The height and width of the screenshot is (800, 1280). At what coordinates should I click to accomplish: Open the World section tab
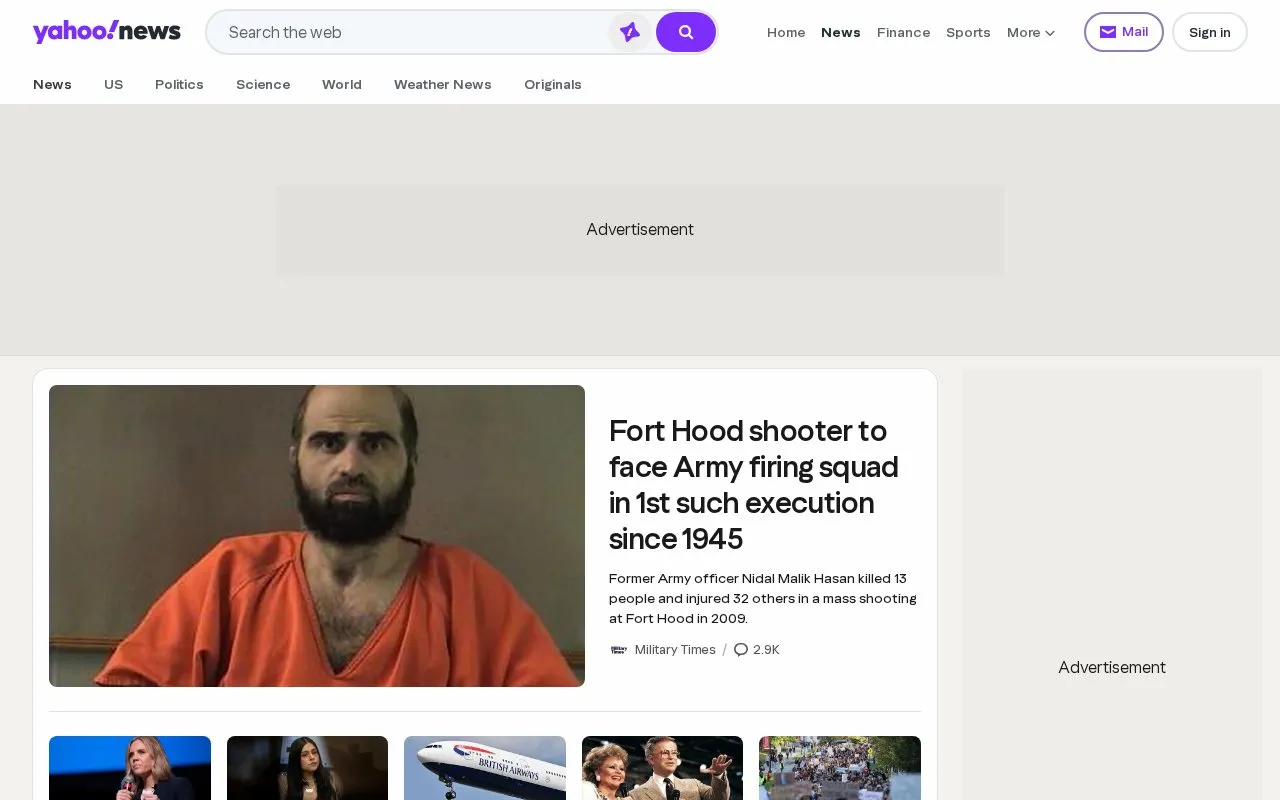[x=342, y=84]
